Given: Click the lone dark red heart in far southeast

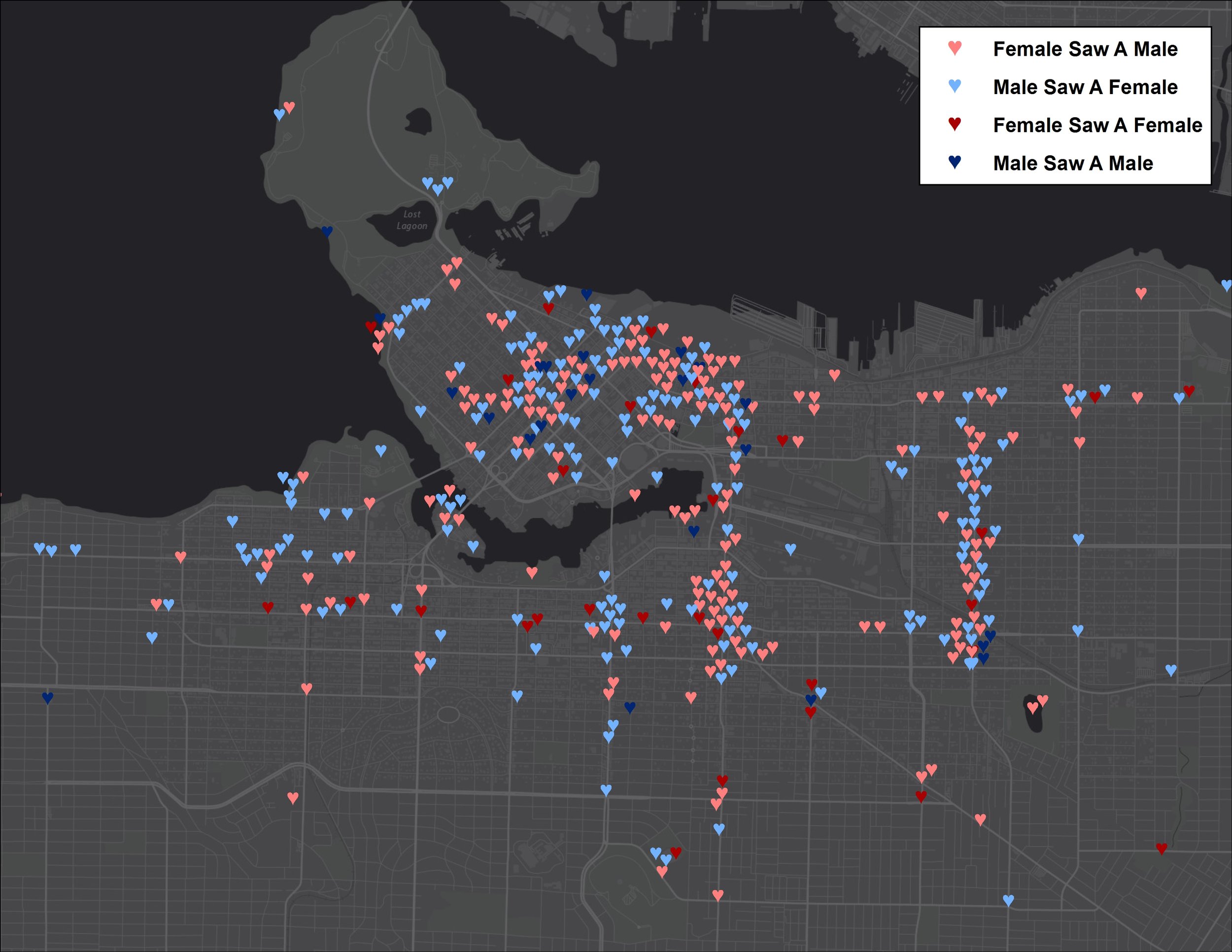Looking at the screenshot, I should 1161,848.
